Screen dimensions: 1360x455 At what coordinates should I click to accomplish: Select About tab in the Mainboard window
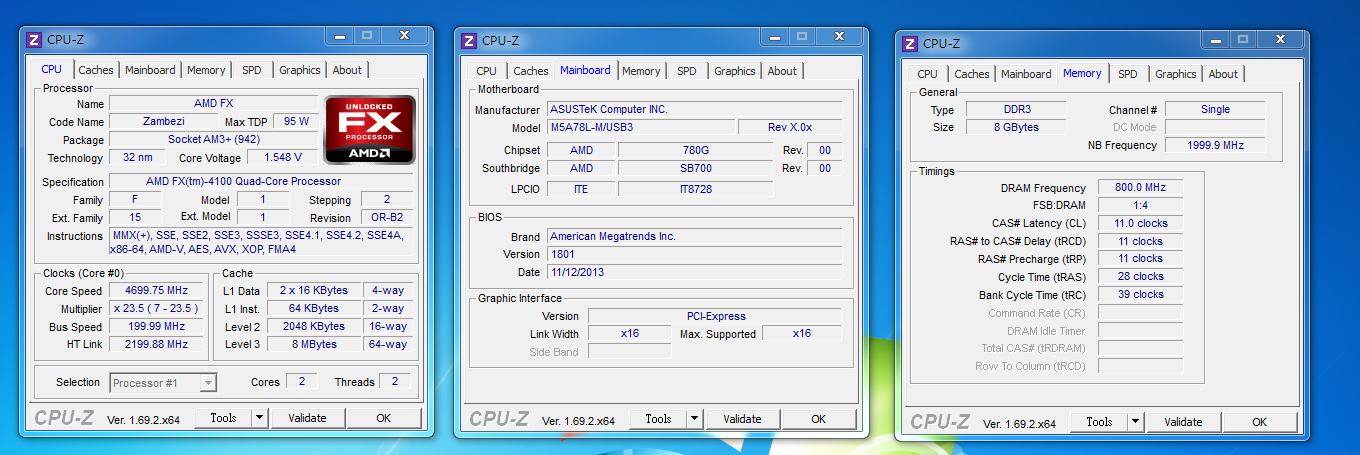782,71
